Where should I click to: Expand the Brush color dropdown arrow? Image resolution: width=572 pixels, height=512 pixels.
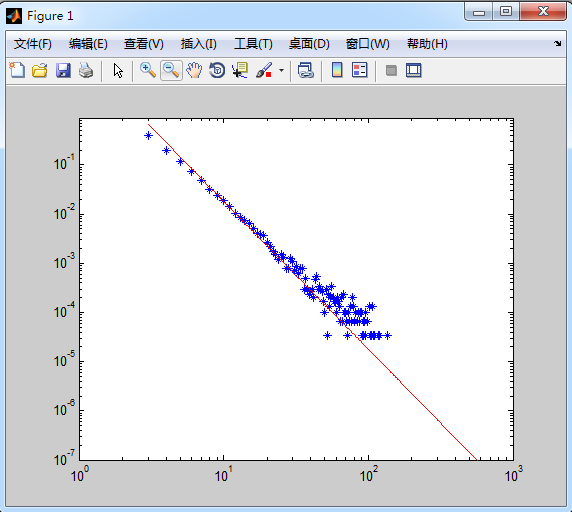click(x=281, y=70)
